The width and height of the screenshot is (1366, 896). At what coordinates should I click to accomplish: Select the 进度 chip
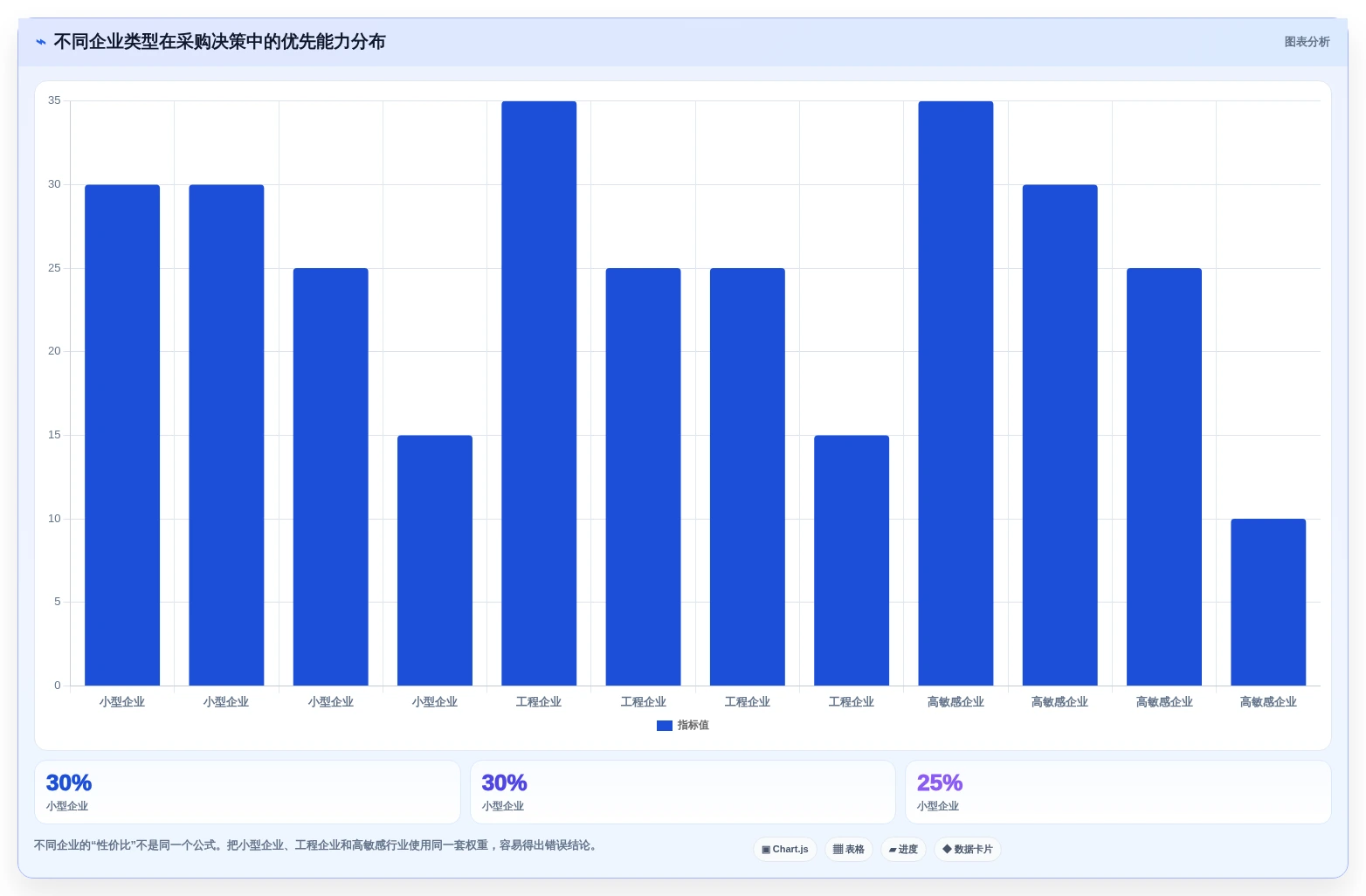[903, 850]
